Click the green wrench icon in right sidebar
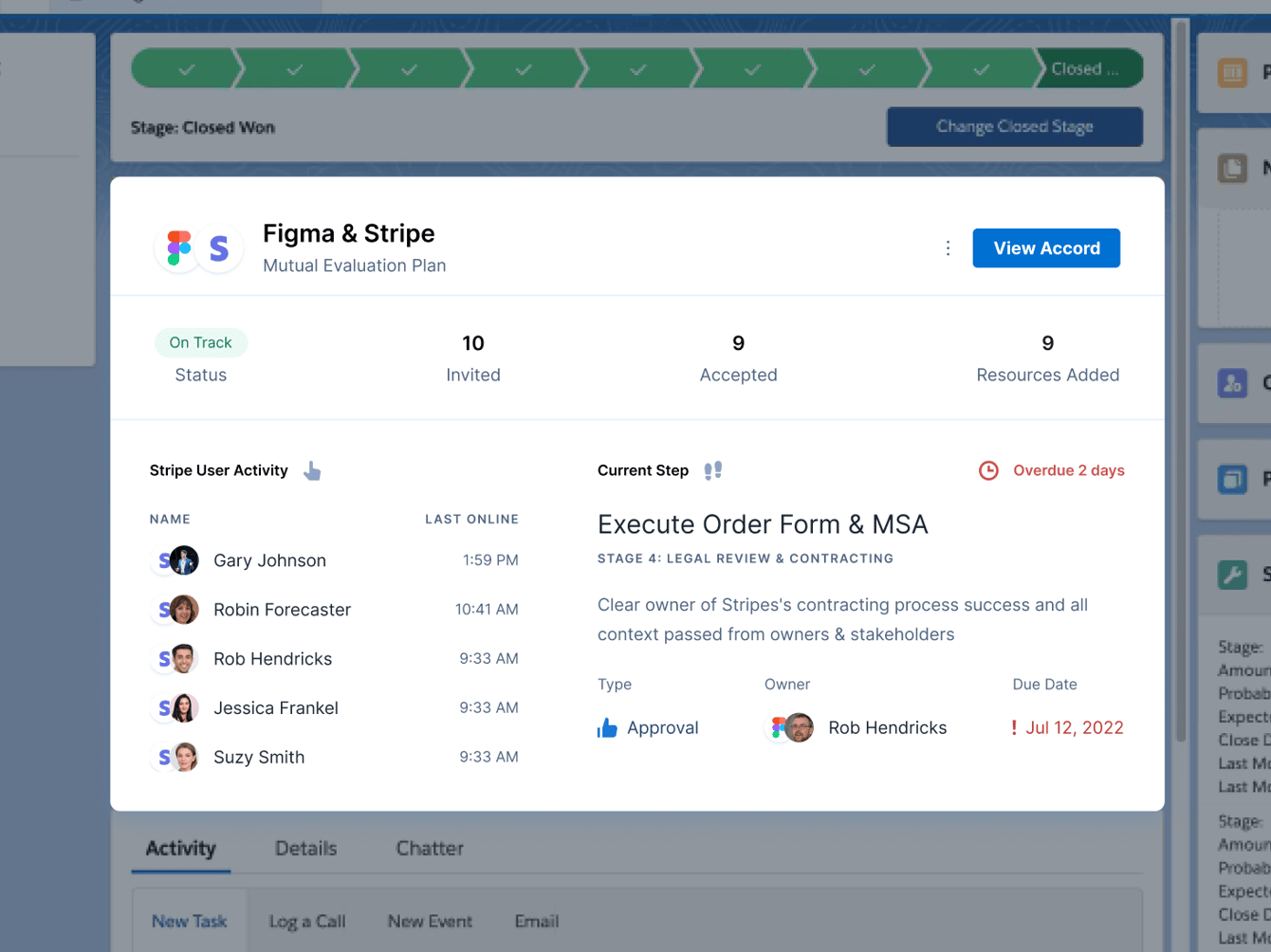Screen dimensions: 1271x952 click(1232, 574)
